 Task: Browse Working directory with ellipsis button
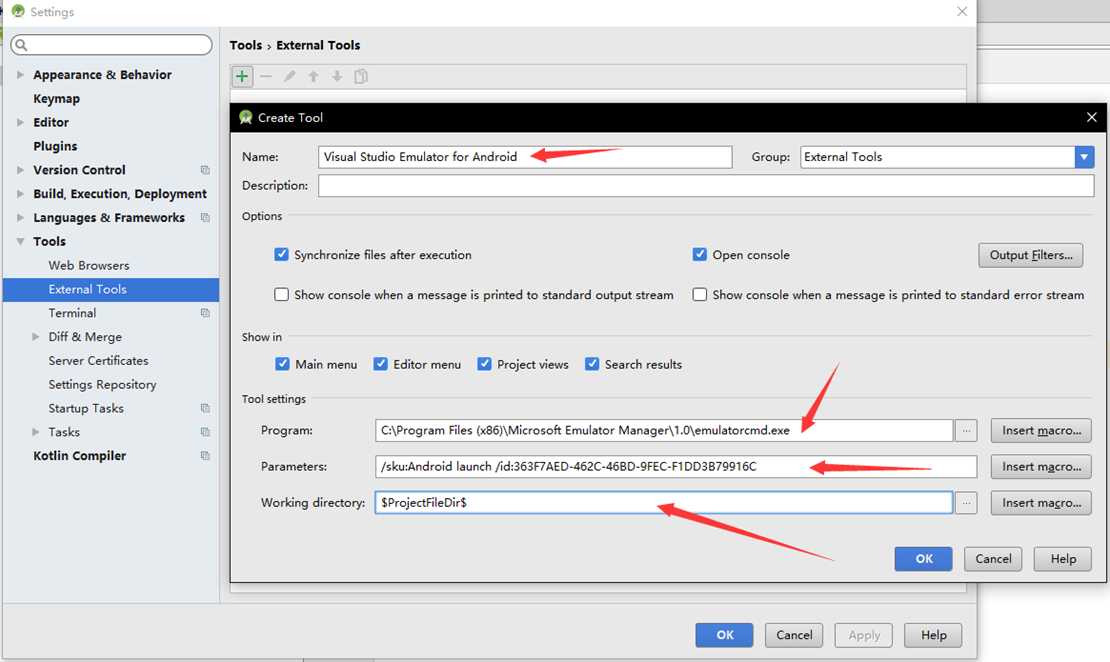point(966,503)
